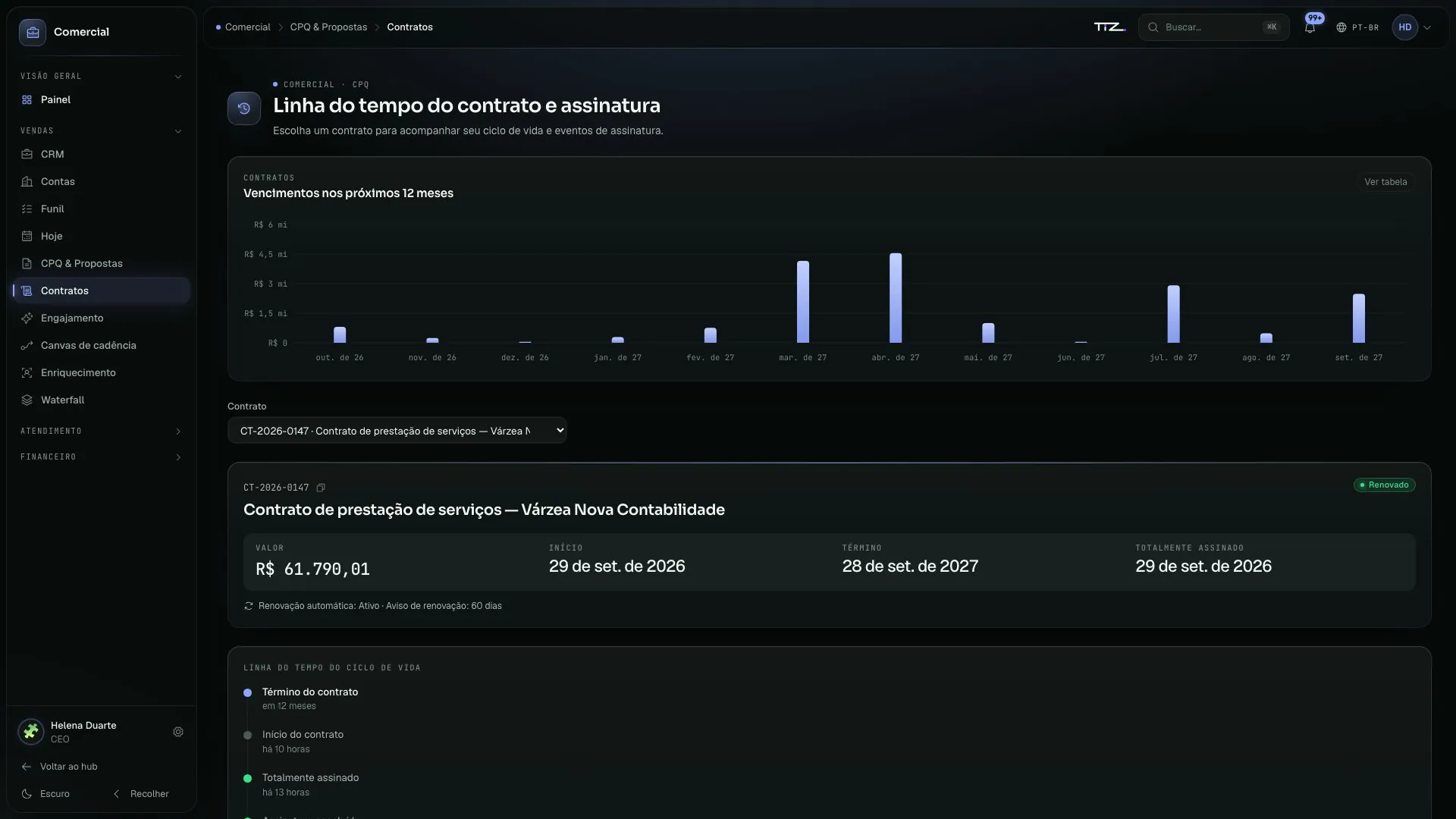Click the Funil list icon

(27, 209)
